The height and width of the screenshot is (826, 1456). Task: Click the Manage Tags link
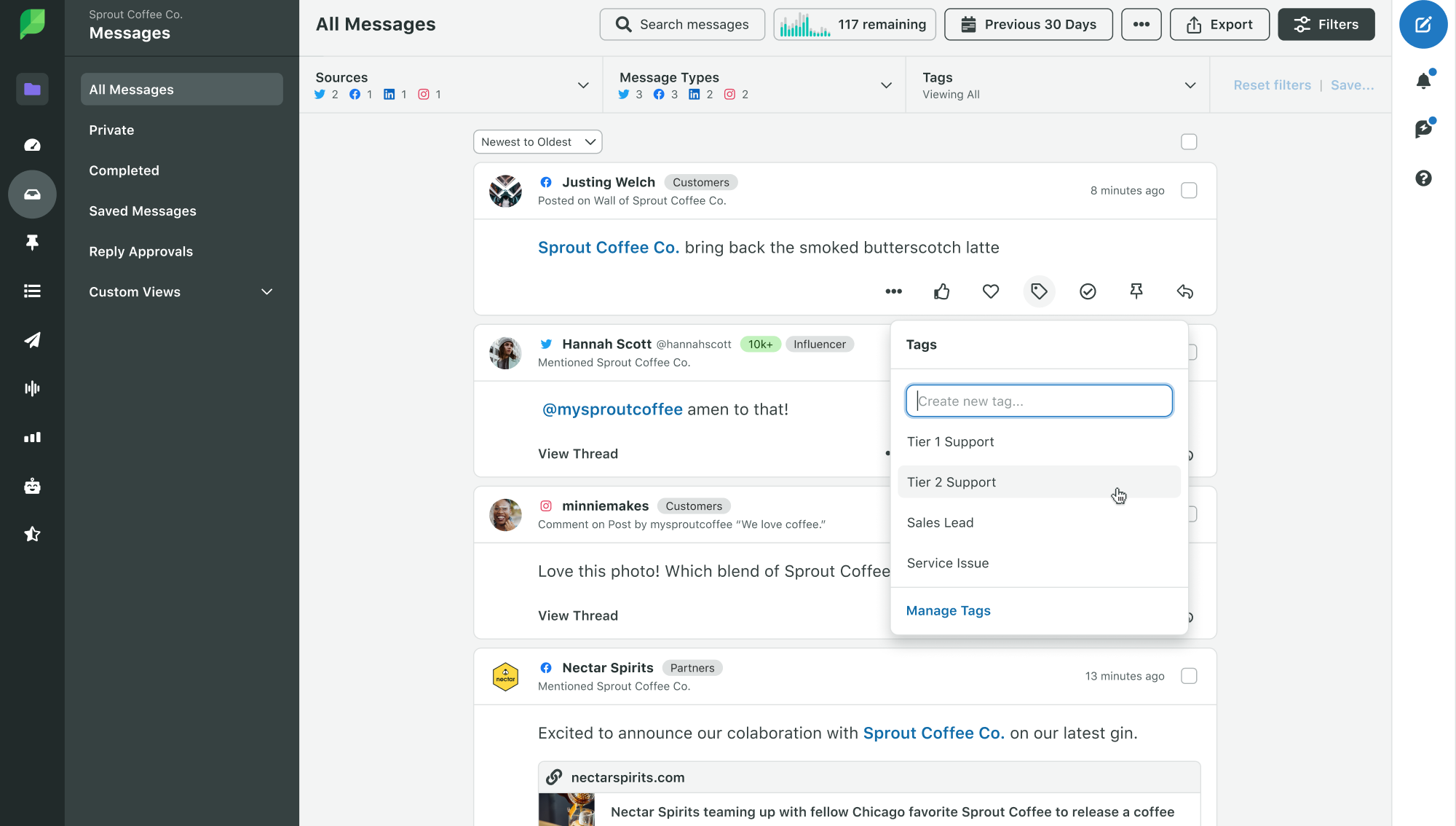point(948,610)
